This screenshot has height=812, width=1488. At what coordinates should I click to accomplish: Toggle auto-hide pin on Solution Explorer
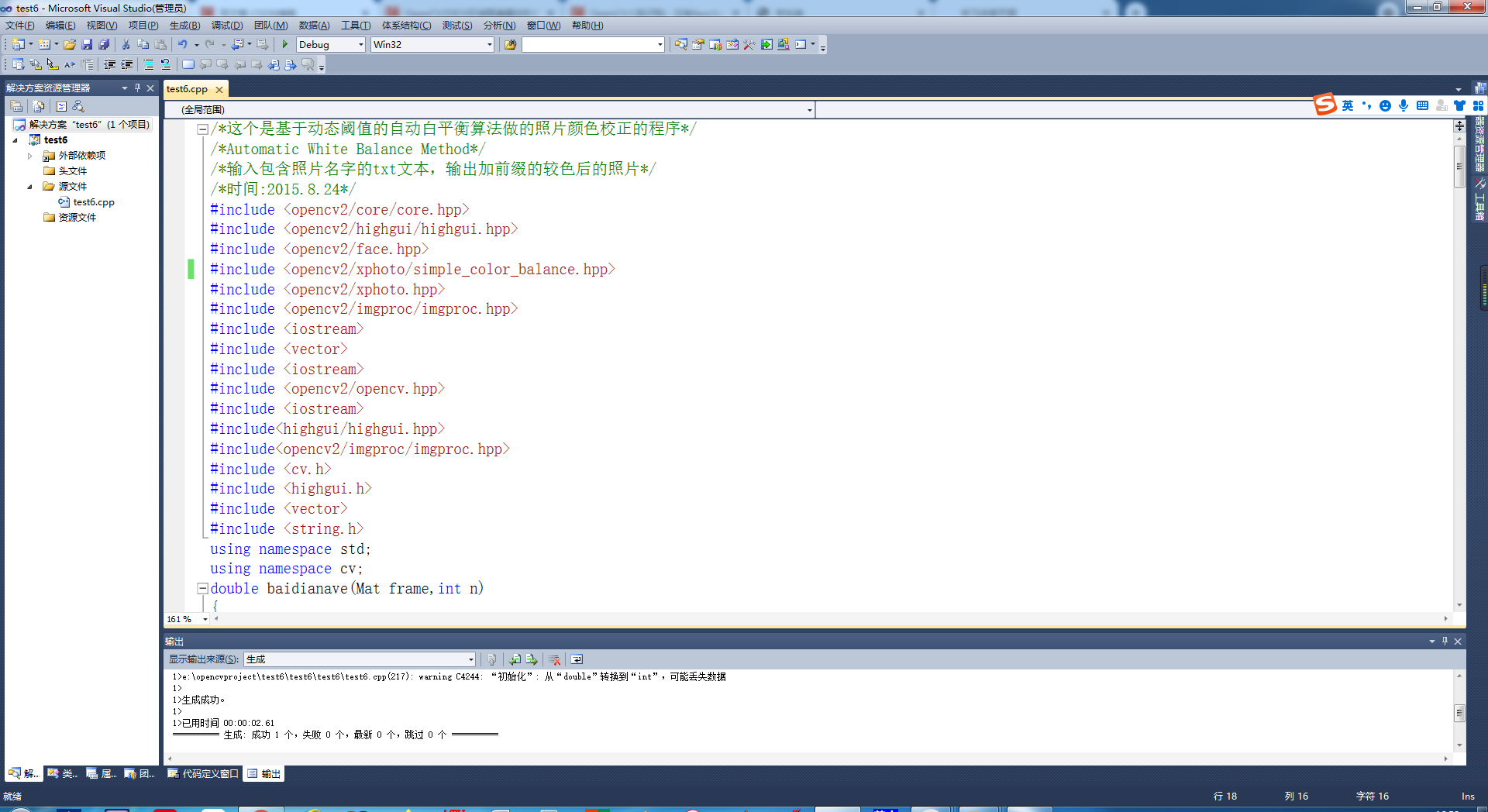click(137, 88)
